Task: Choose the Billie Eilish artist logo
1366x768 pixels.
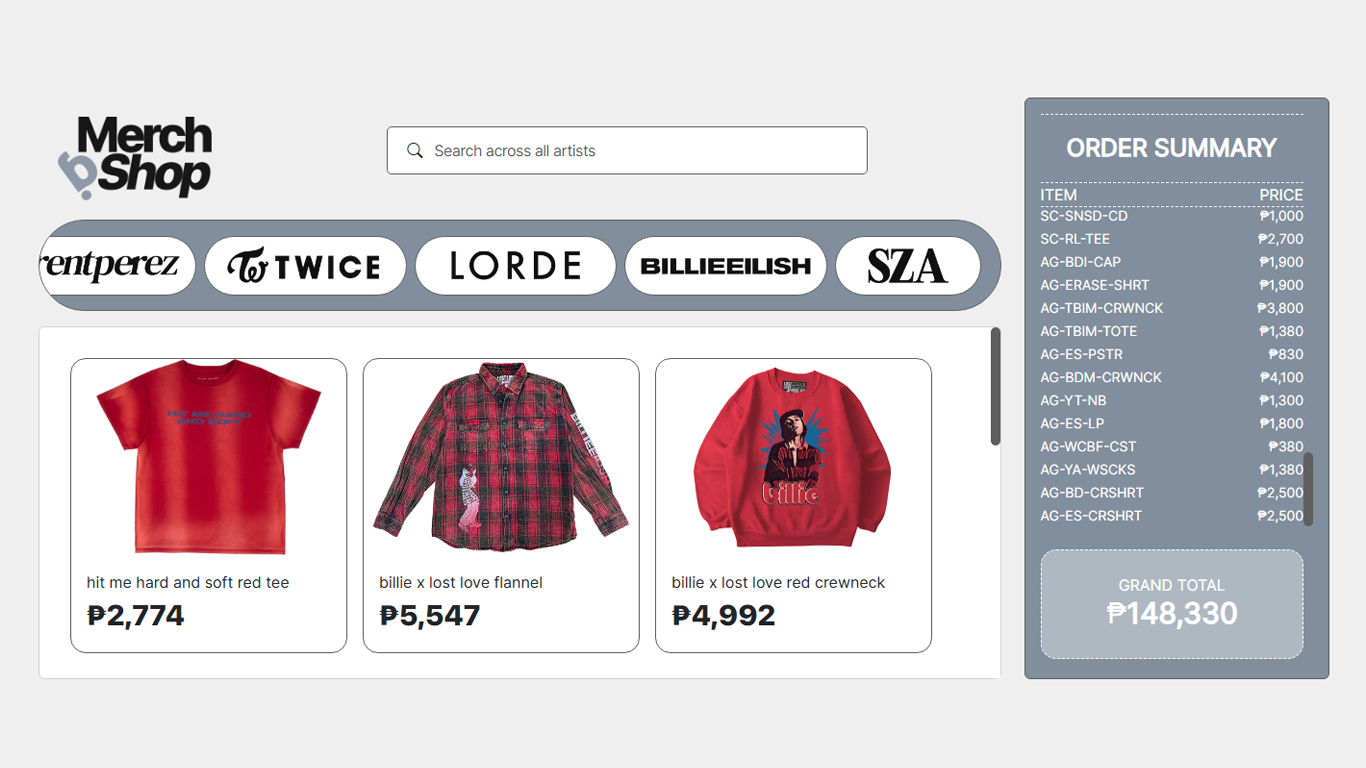Action: [725, 266]
